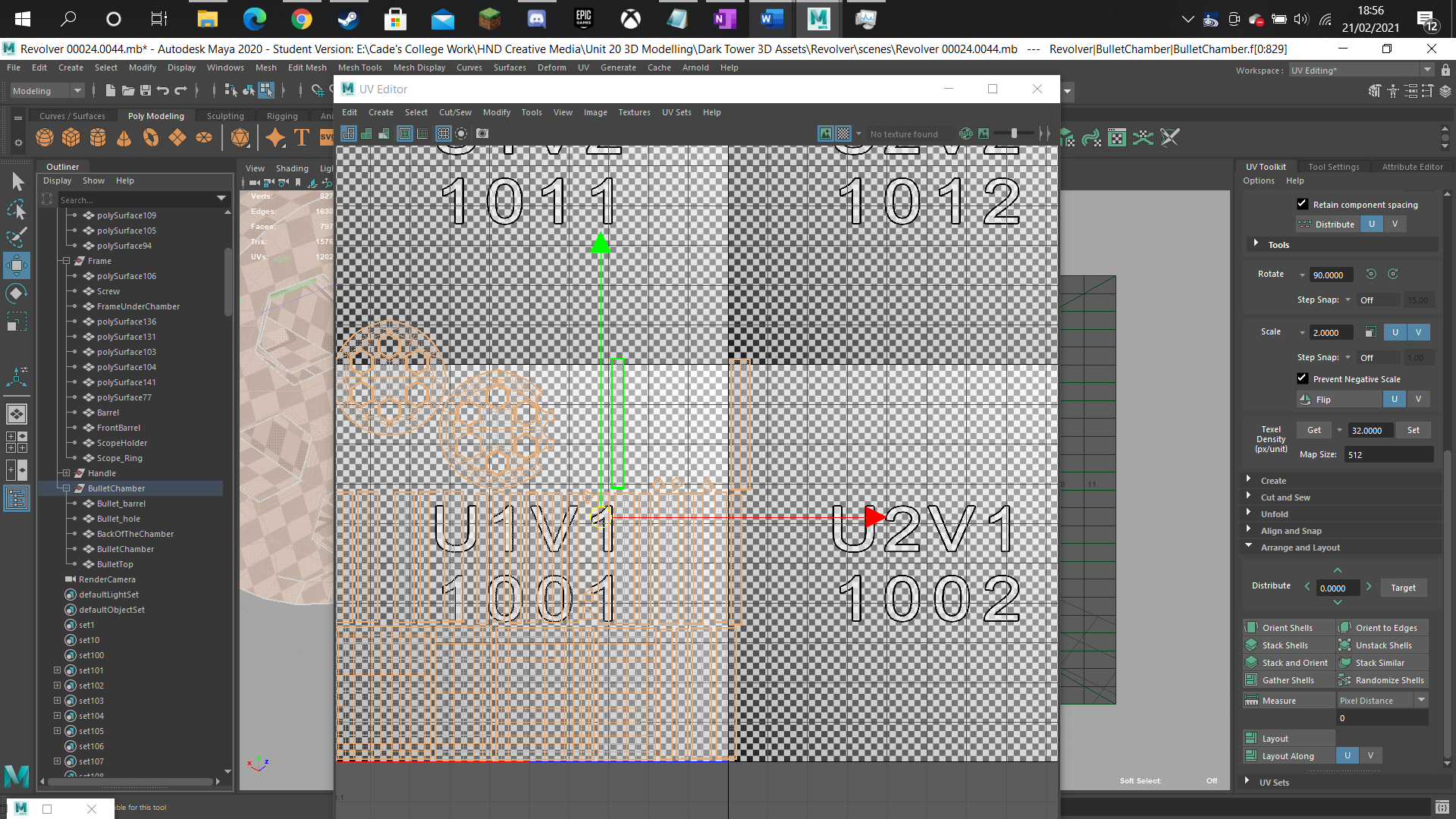Click the Stack Shells icon

(1251, 645)
